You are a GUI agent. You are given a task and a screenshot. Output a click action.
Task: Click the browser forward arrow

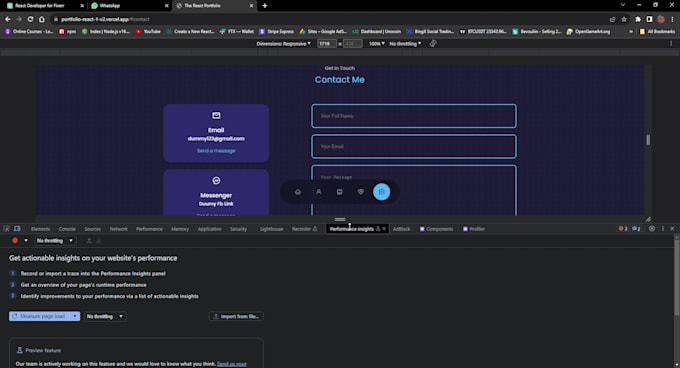[19, 19]
